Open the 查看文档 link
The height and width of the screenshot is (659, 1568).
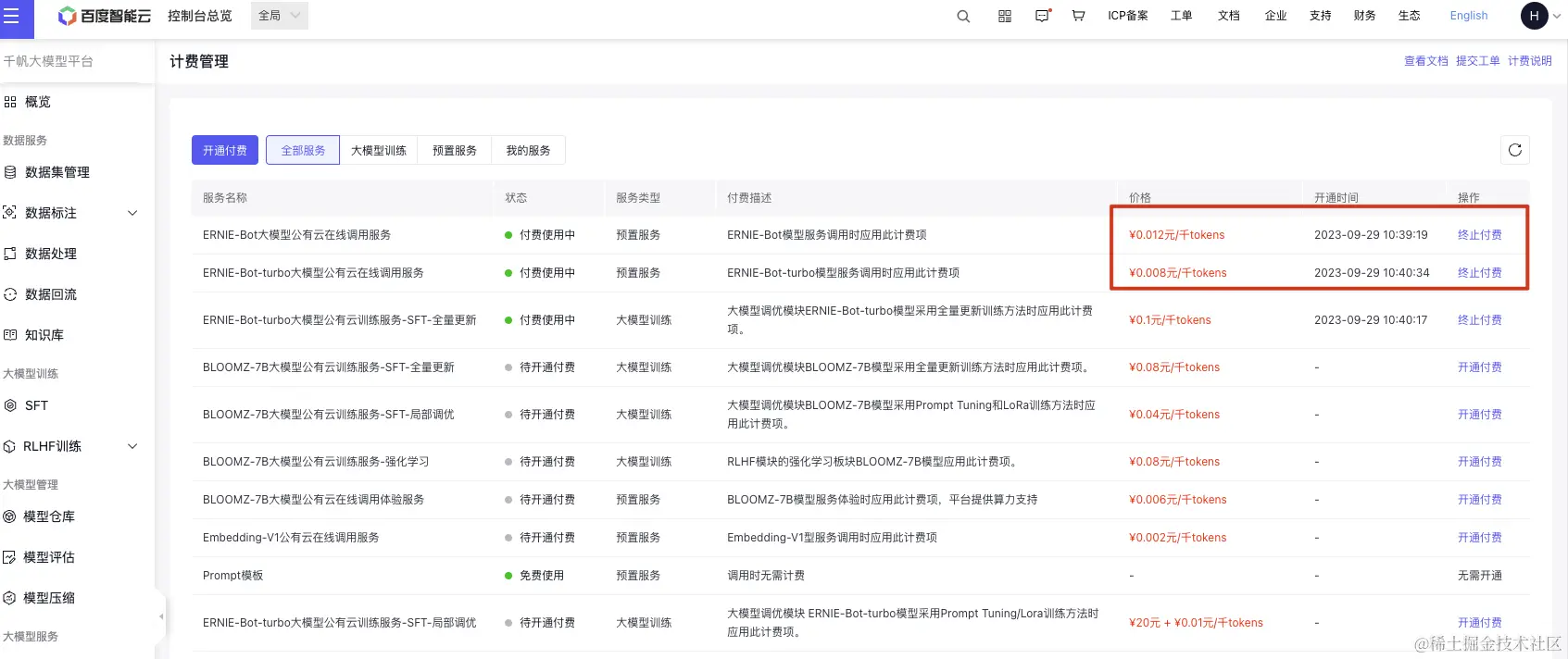point(1426,61)
